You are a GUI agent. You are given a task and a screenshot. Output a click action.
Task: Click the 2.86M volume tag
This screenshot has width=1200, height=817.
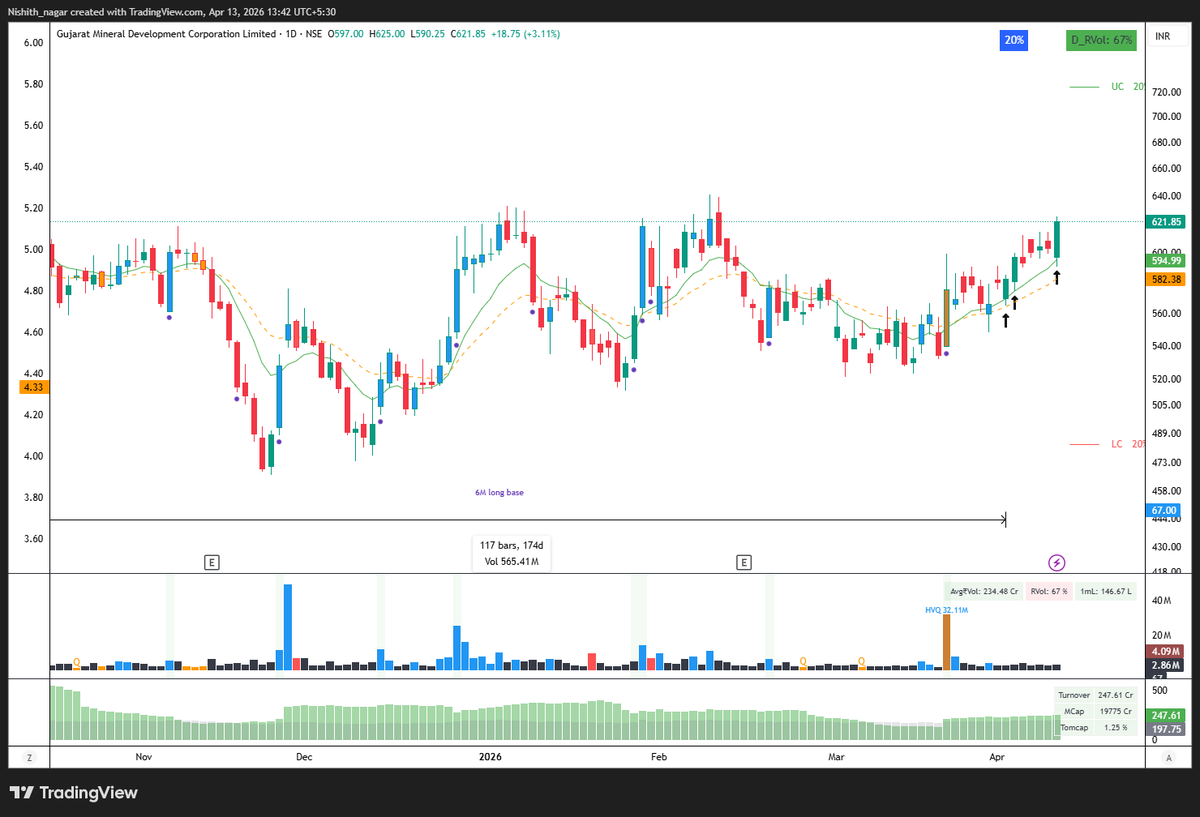pos(1166,665)
